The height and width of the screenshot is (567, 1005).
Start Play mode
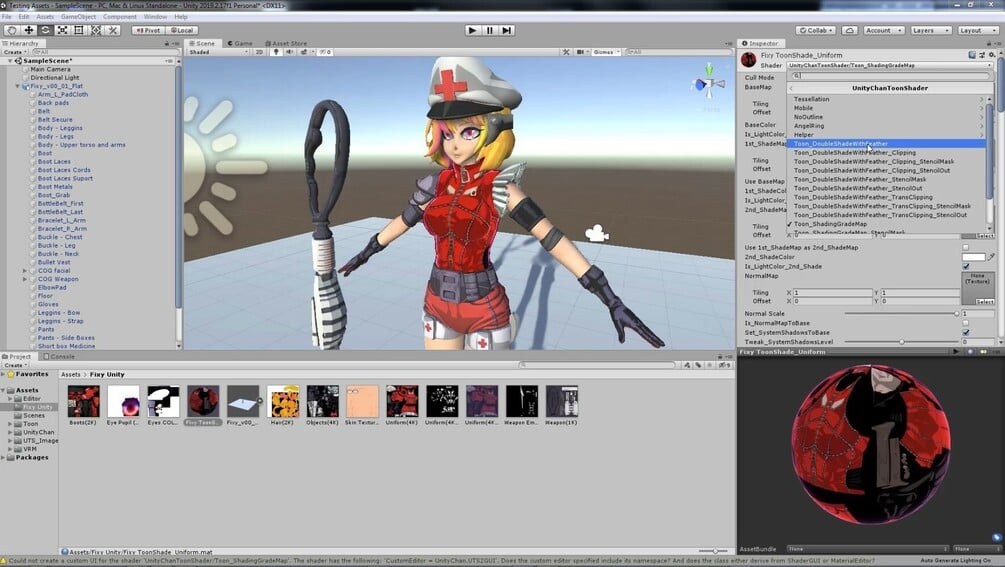point(472,30)
